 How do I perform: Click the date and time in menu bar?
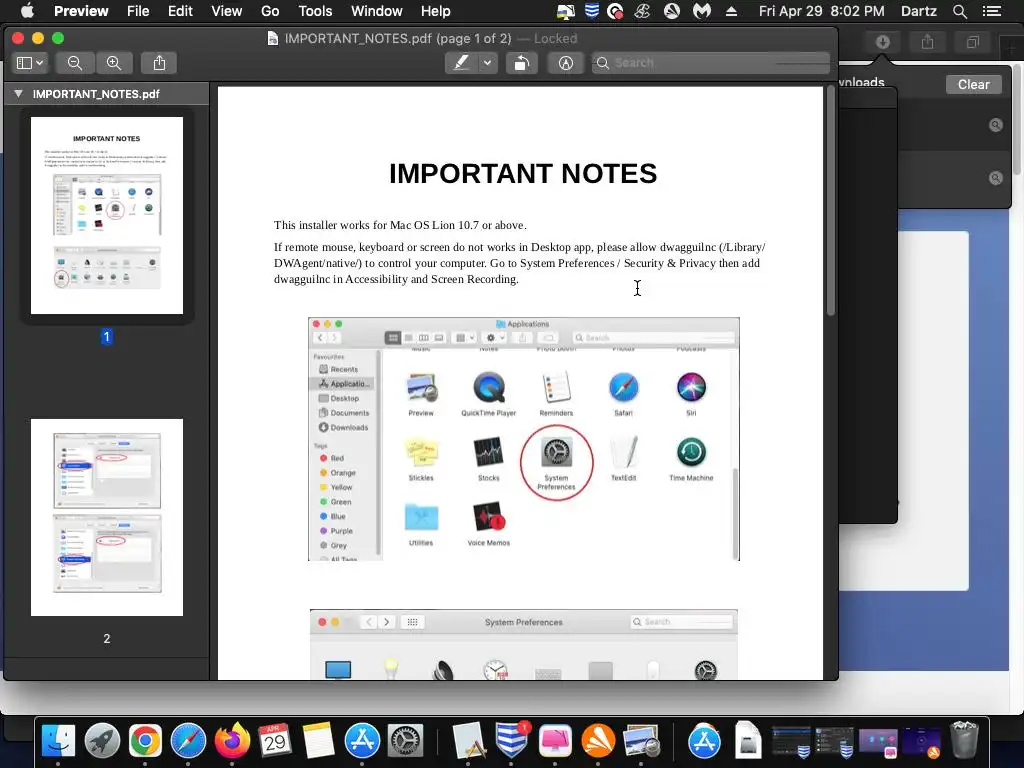[822, 11]
